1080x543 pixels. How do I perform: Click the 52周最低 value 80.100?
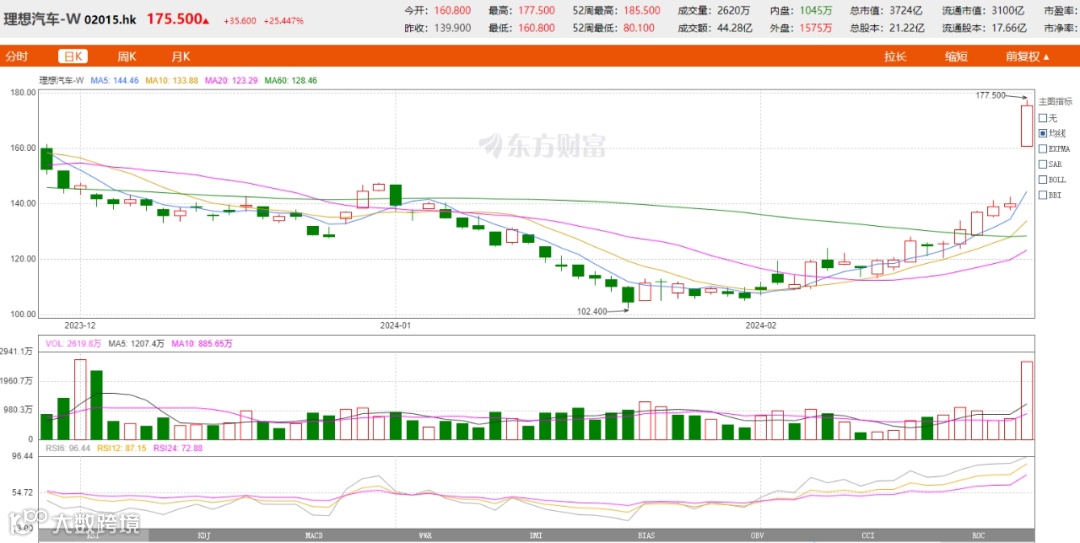pos(639,28)
